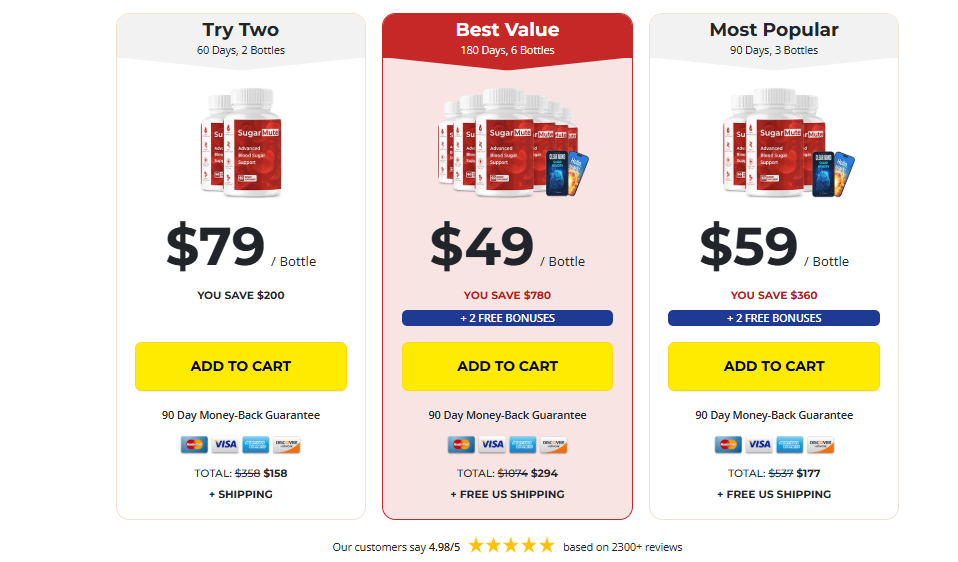Add the three-bottle Most Popular package to cart
This screenshot has width=958, height=562.
774,366
